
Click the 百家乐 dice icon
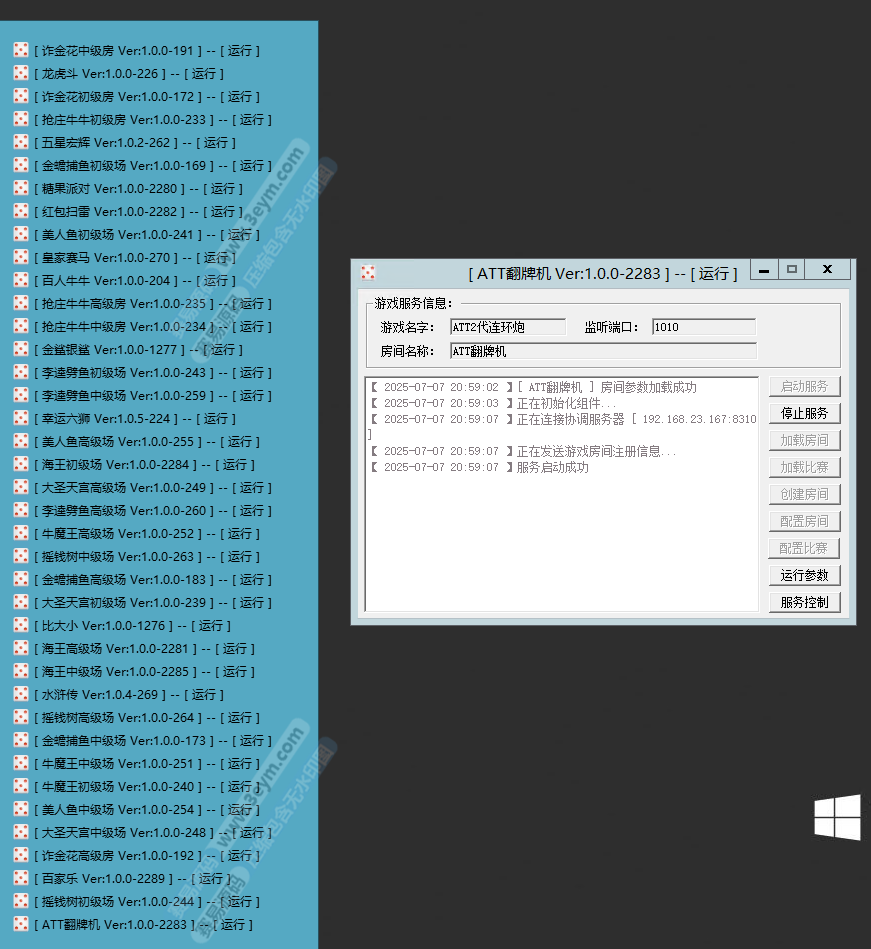(x=20, y=878)
